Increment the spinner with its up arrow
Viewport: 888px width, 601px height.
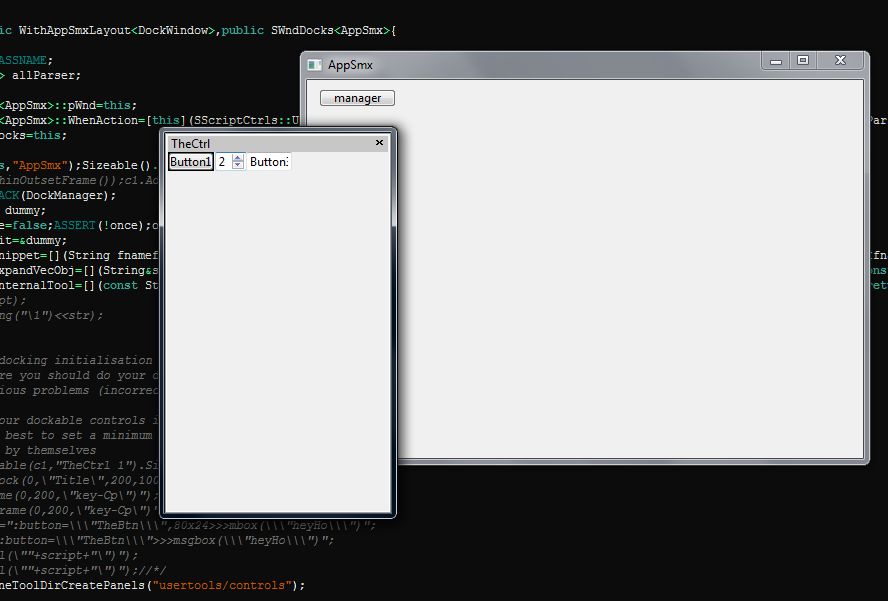(238, 158)
